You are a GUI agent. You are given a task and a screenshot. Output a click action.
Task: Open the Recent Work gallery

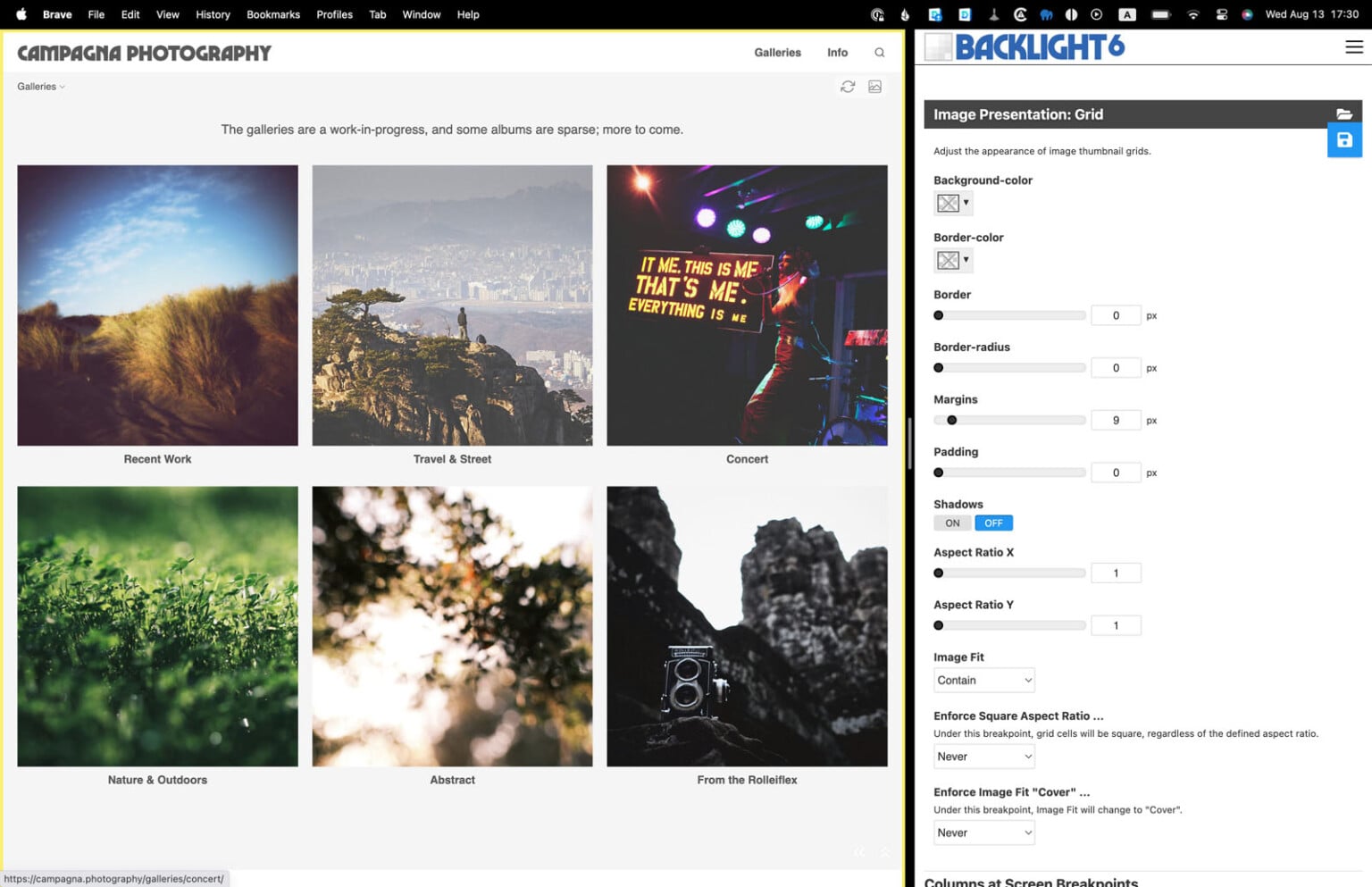(x=157, y=305)
